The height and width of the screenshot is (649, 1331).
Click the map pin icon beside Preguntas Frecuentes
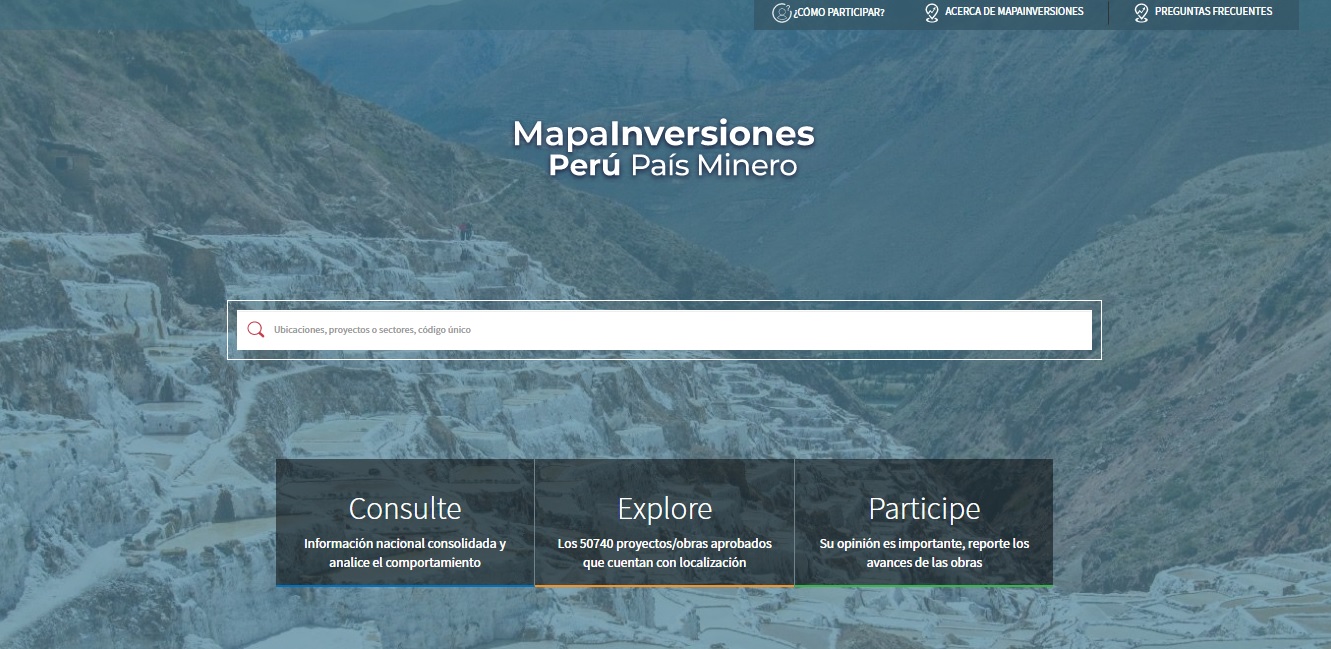[x=1141, y=13]
